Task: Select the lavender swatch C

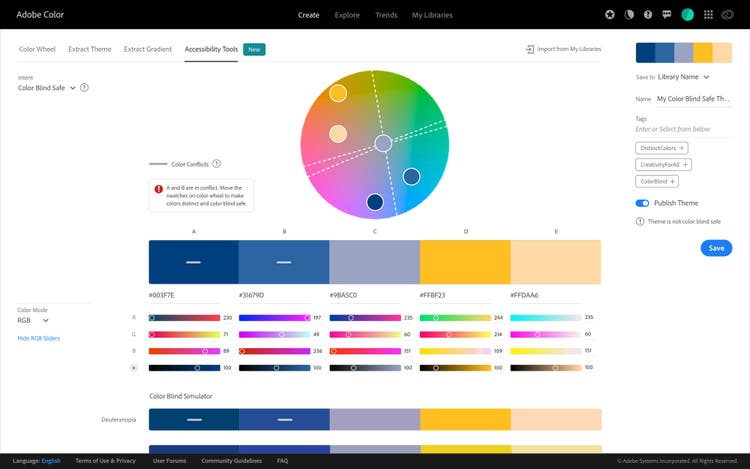Action: pos(375,262)
